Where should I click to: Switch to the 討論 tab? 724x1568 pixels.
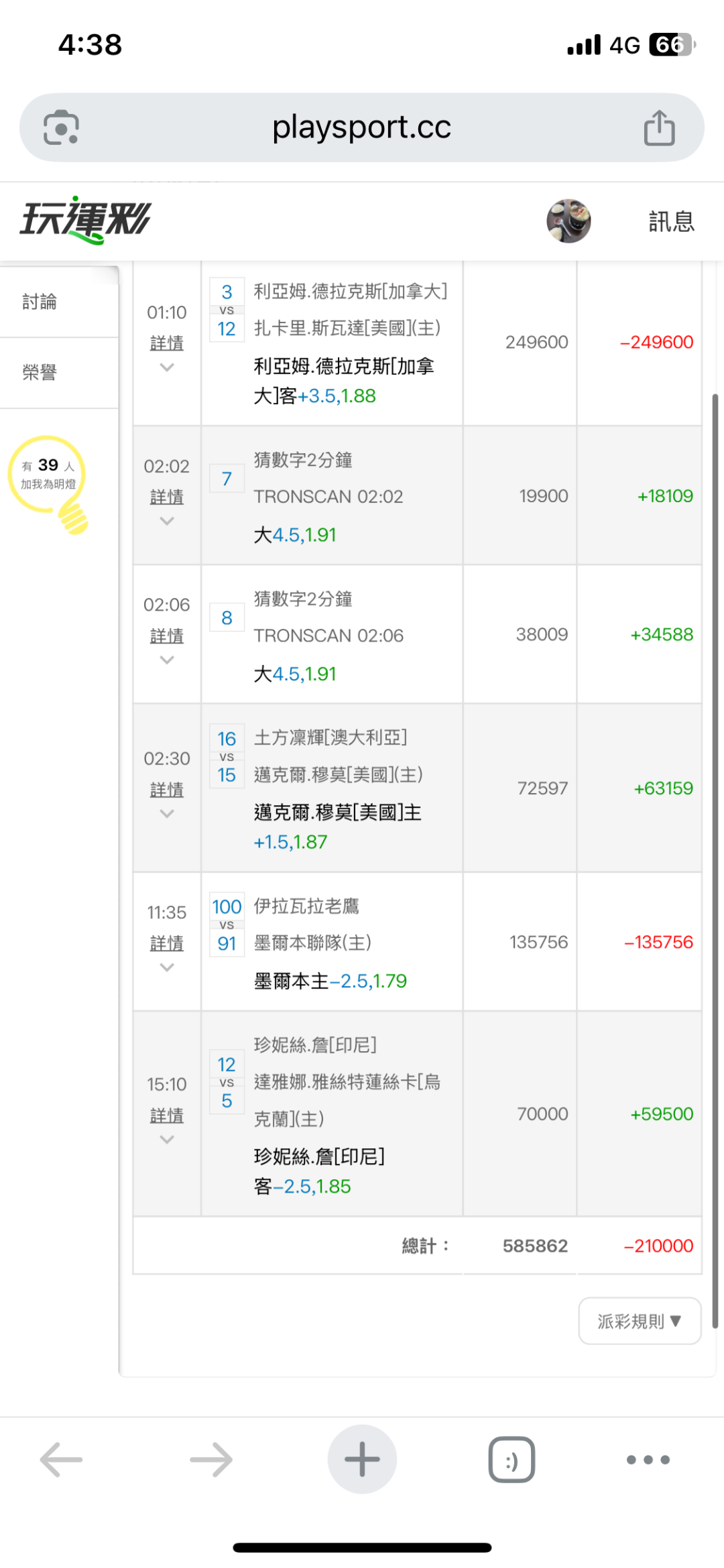(x=40, y=302)
